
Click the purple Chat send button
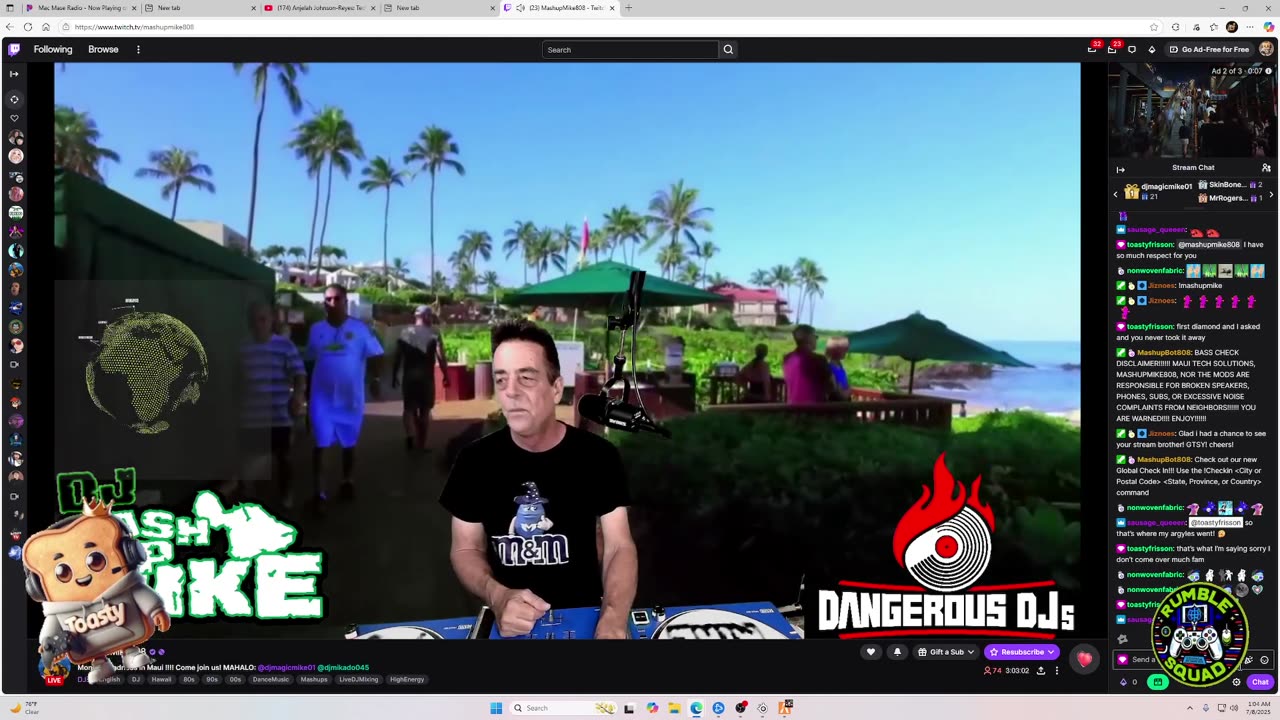point(1259,682)
